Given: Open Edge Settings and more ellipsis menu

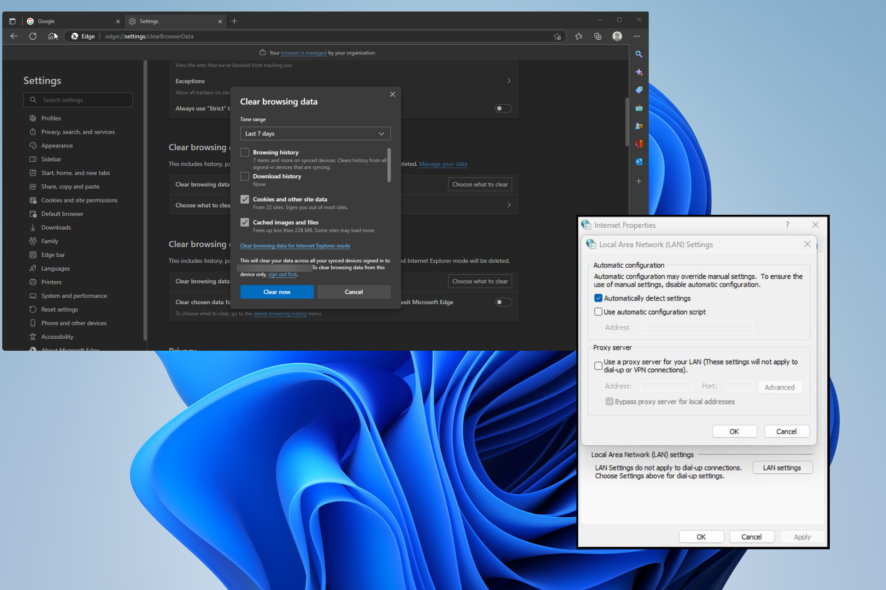Looking at the screenshot, I should 636,36.
